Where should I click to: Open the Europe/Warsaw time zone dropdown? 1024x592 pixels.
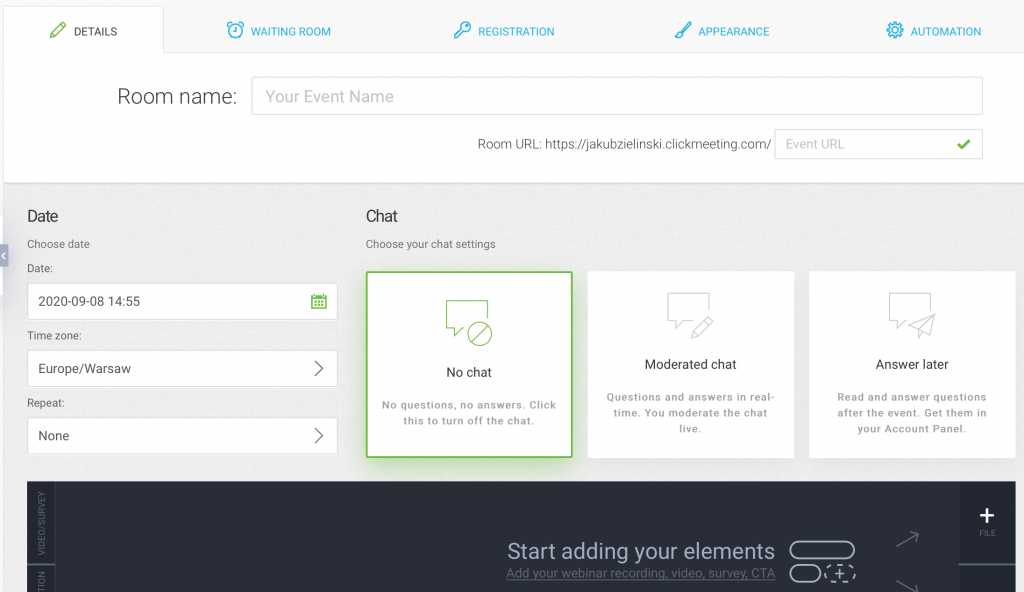click(182, 369)
